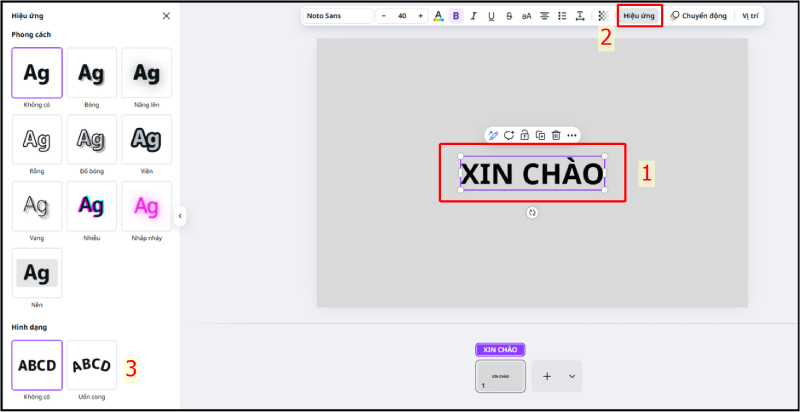Open the Hiệu ứng effects tab
The width and height of the screenshot is (800, 412).
point(639,16)
